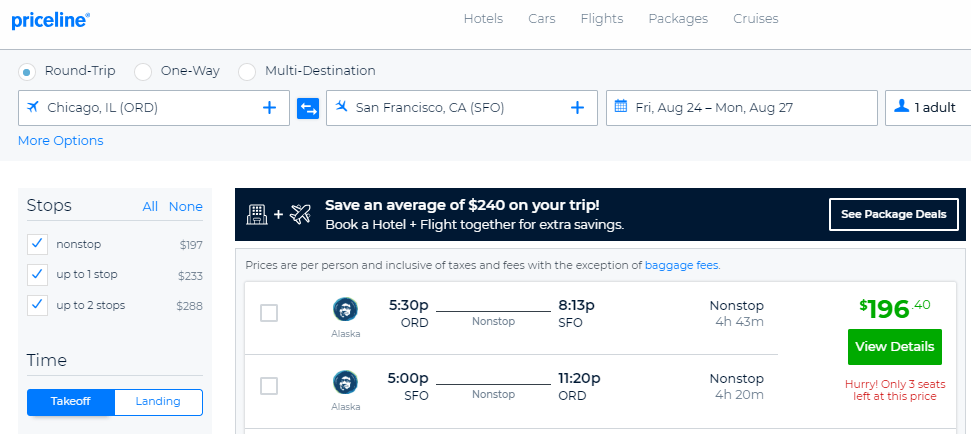
Task: Open the 1 adult travelers dropdown
Action: (928, 108)
